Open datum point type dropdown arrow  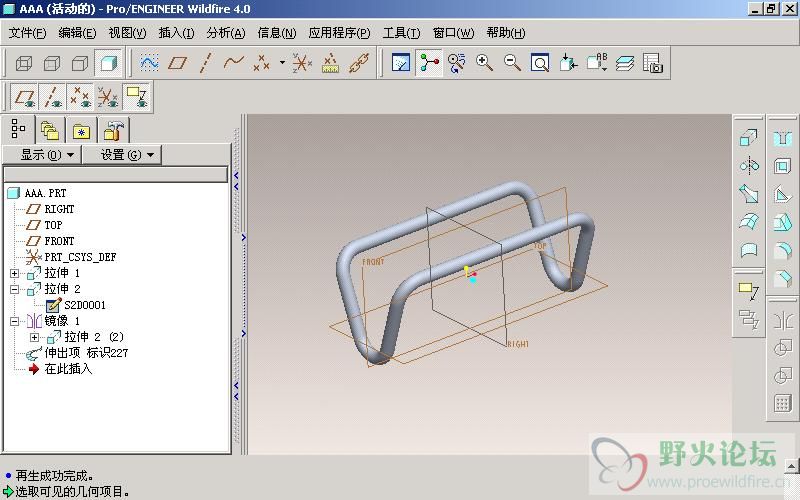click(x=282, y=63)
